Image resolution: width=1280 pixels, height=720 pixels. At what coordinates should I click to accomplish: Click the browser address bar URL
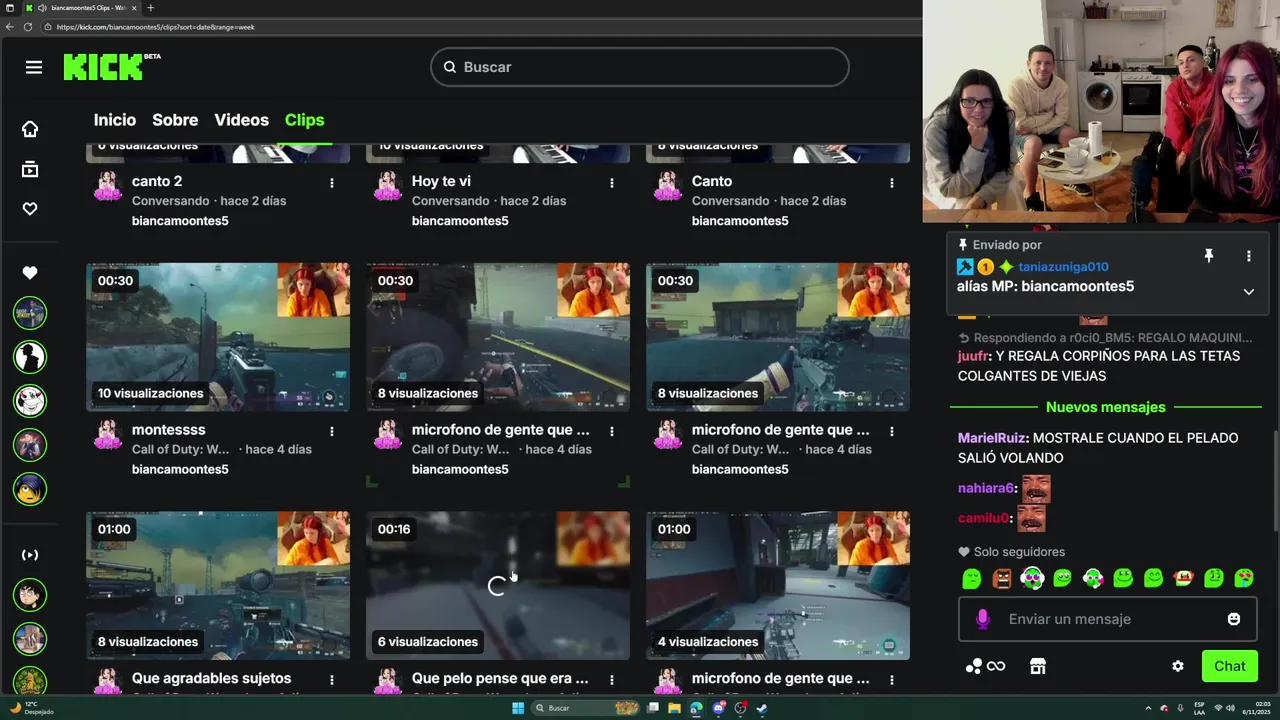[155, 27]
